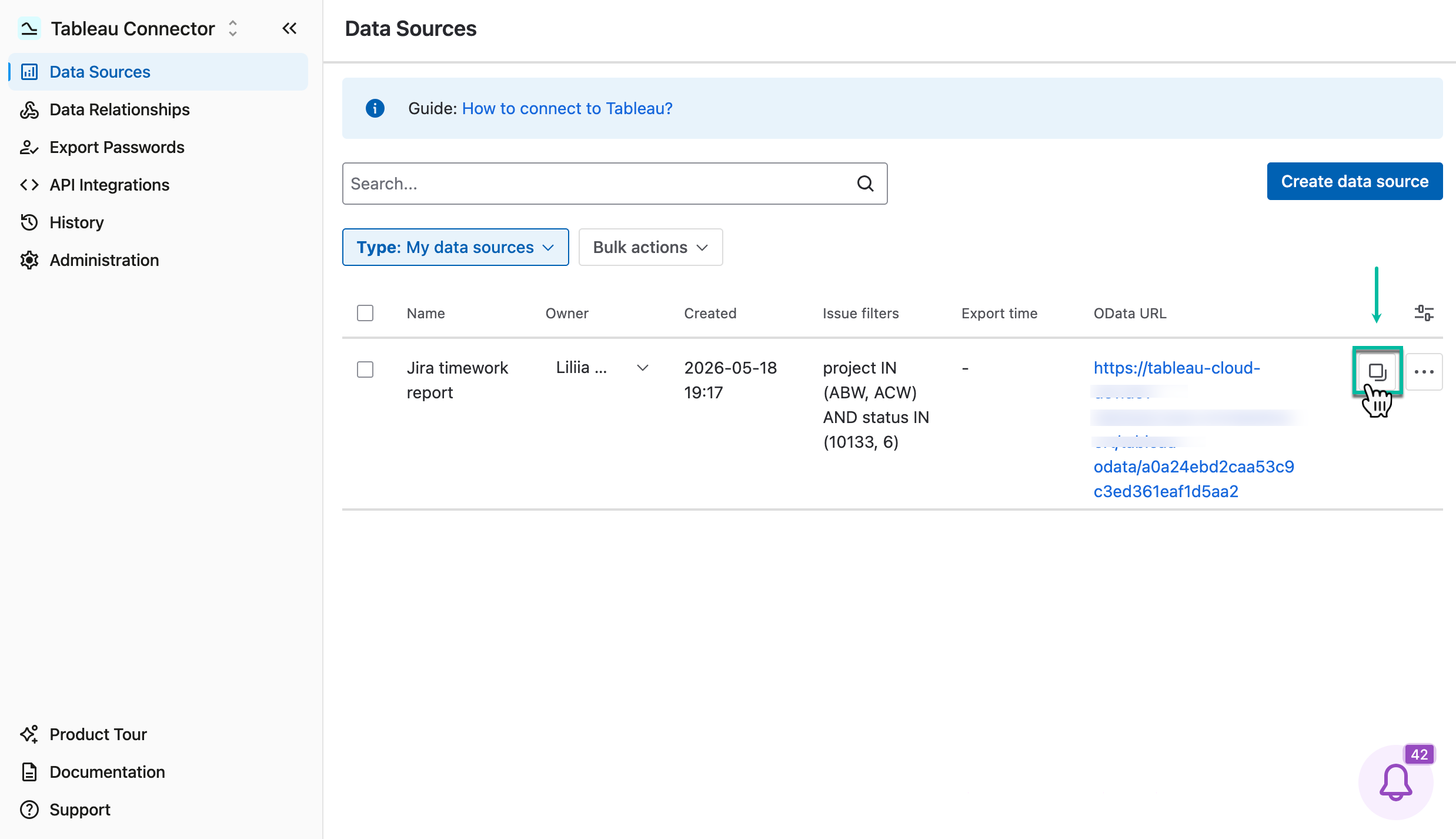Click the Tableau Connector logo icon
This screenshot has width=1456, height=839.
[x=29, y=28]
